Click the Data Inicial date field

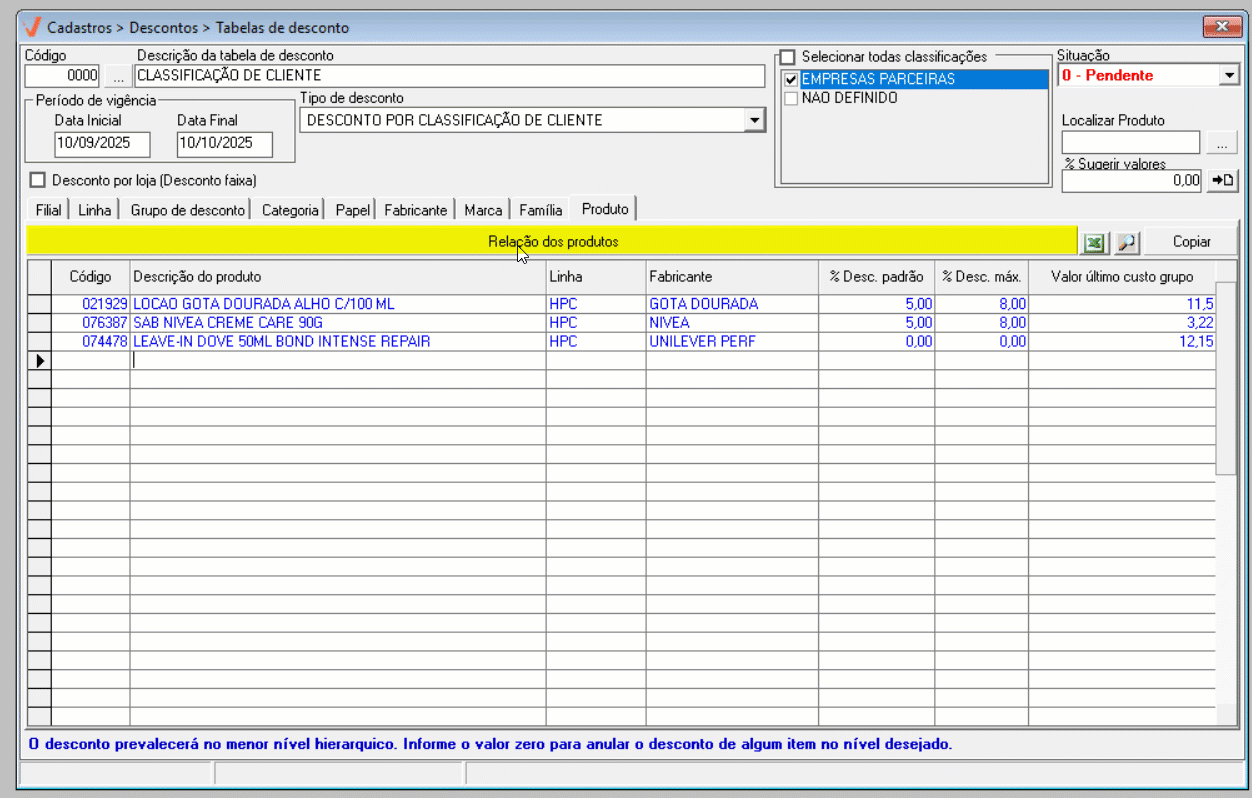click(x=102, y=144)
